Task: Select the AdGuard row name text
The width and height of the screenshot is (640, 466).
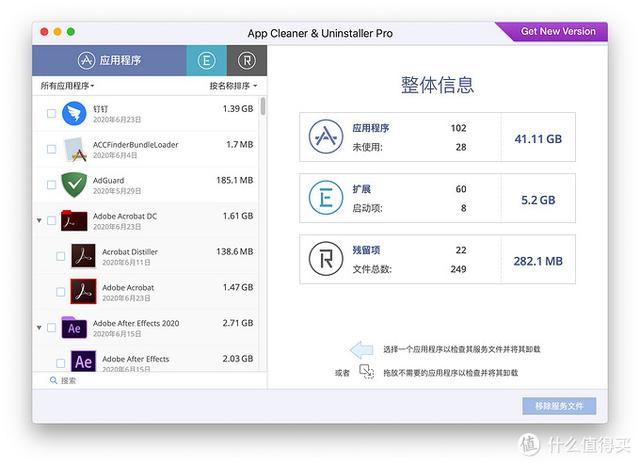Action: [109, 180]
